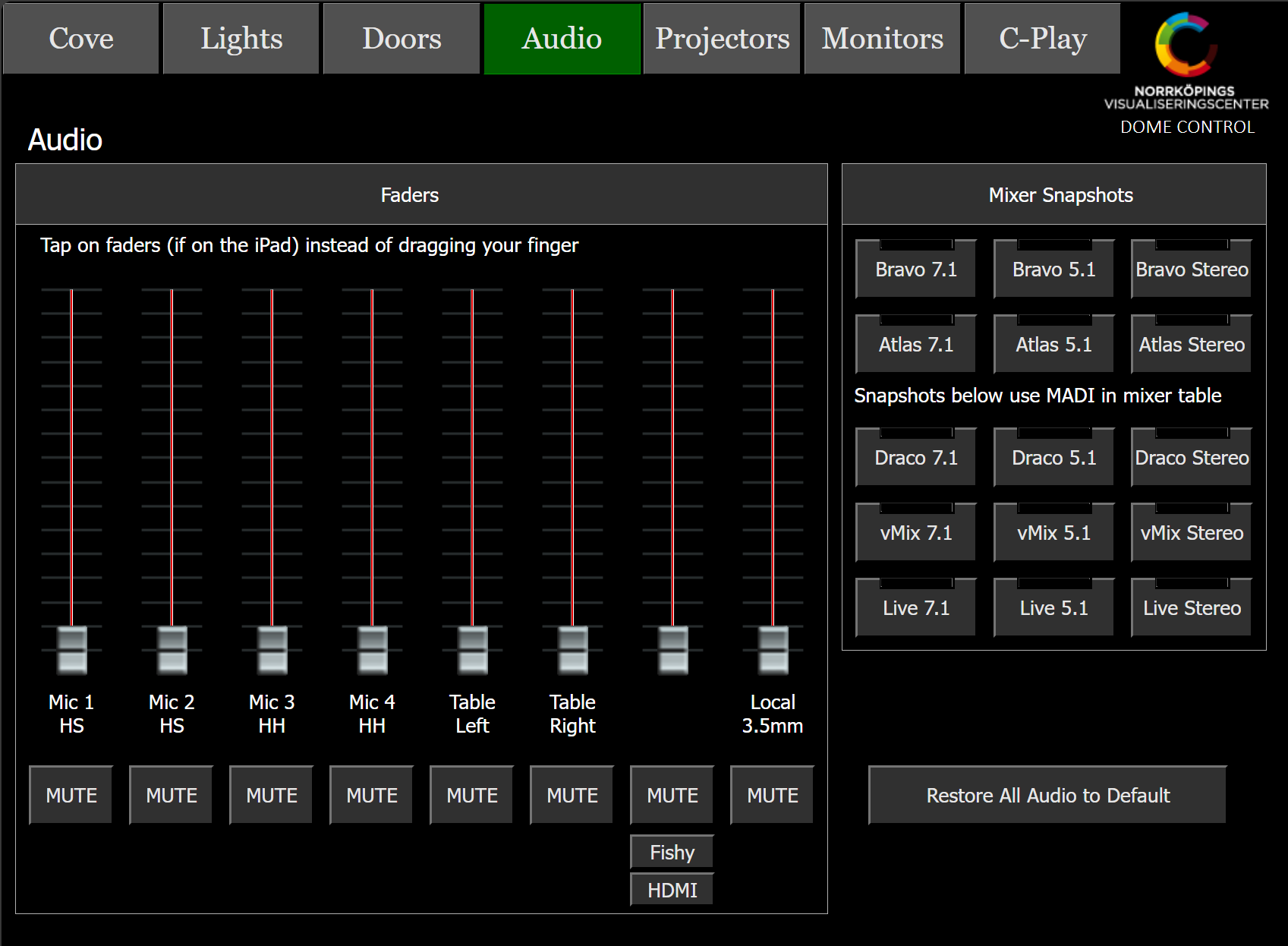The image size is (1288, 946).
Task: Click the Faders panel header
Action: (421, 194)
